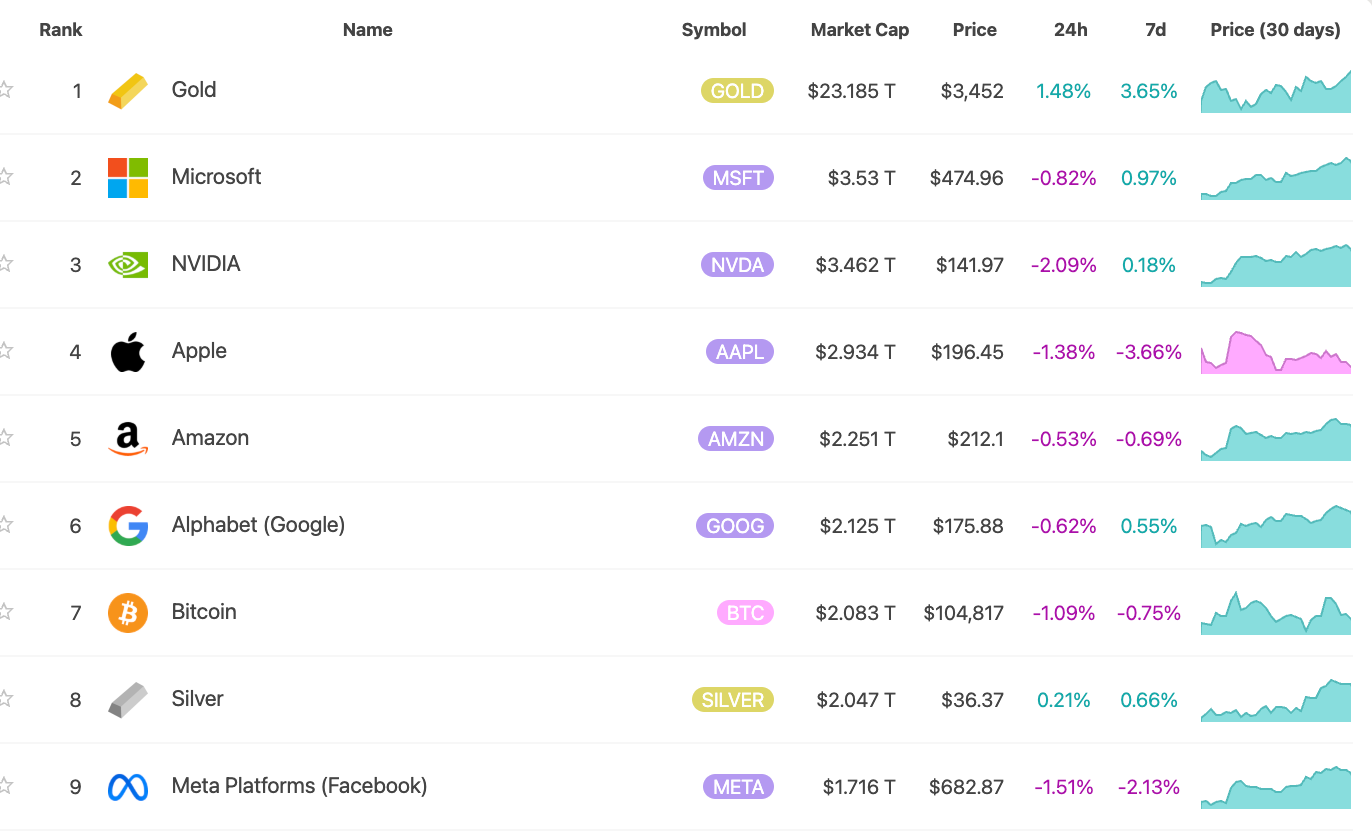Open the NVIDIA company link

tap(206, 264)
